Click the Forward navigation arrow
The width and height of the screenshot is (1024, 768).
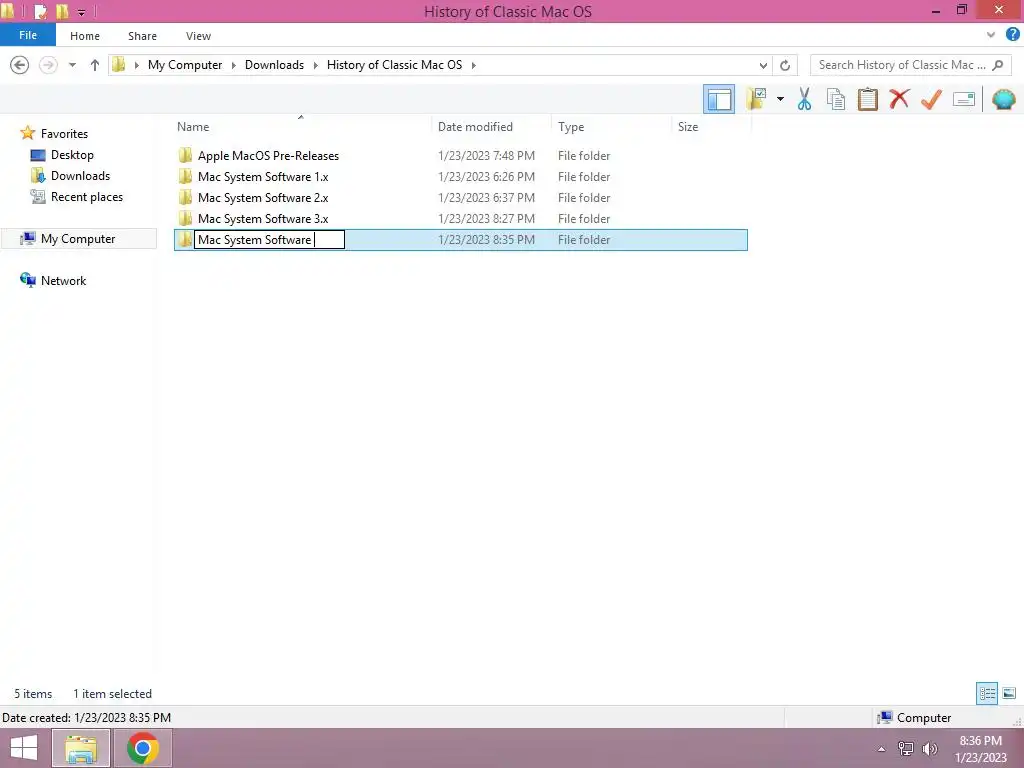point(48,65)
